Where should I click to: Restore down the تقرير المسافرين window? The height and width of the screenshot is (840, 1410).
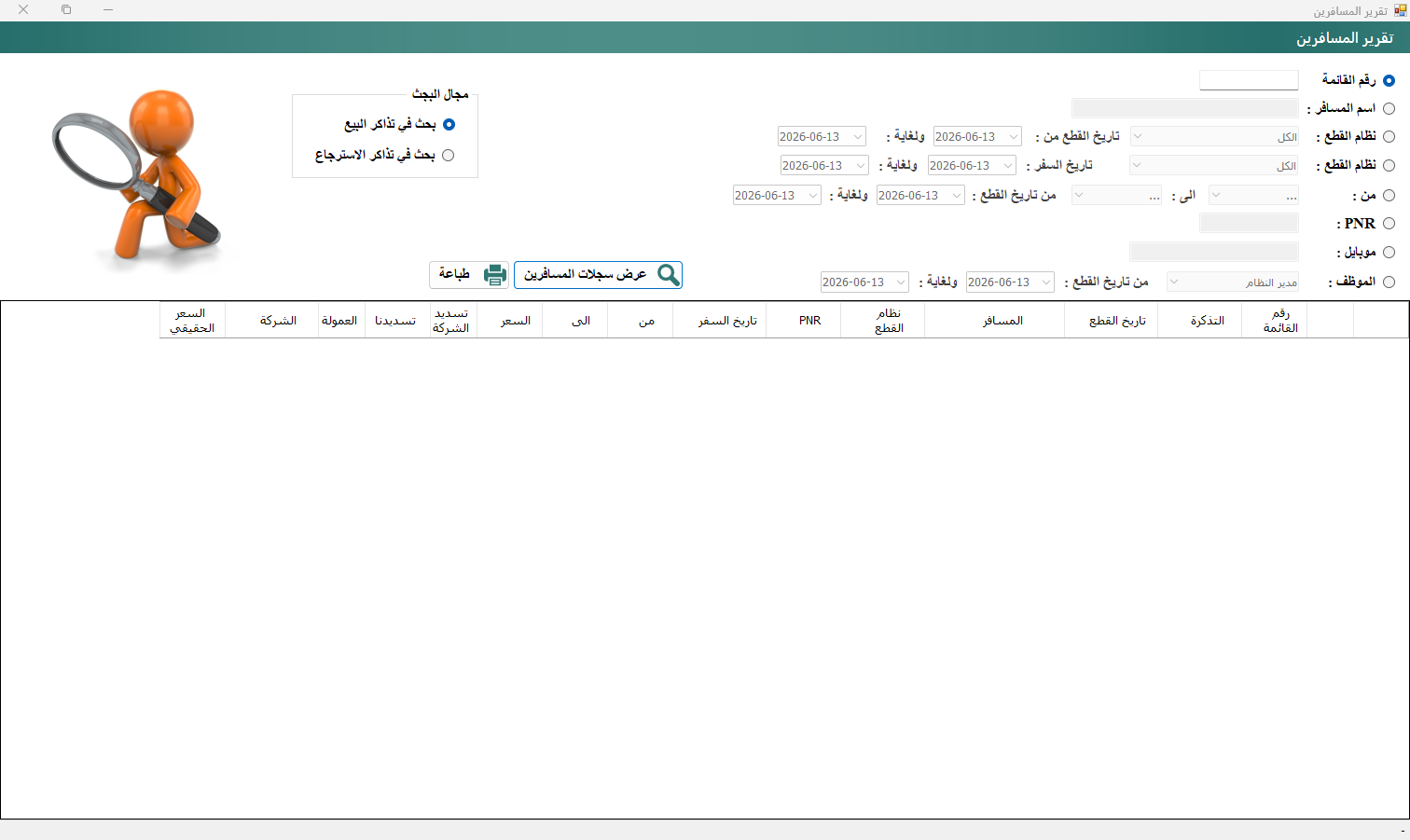tap(66, 9)
